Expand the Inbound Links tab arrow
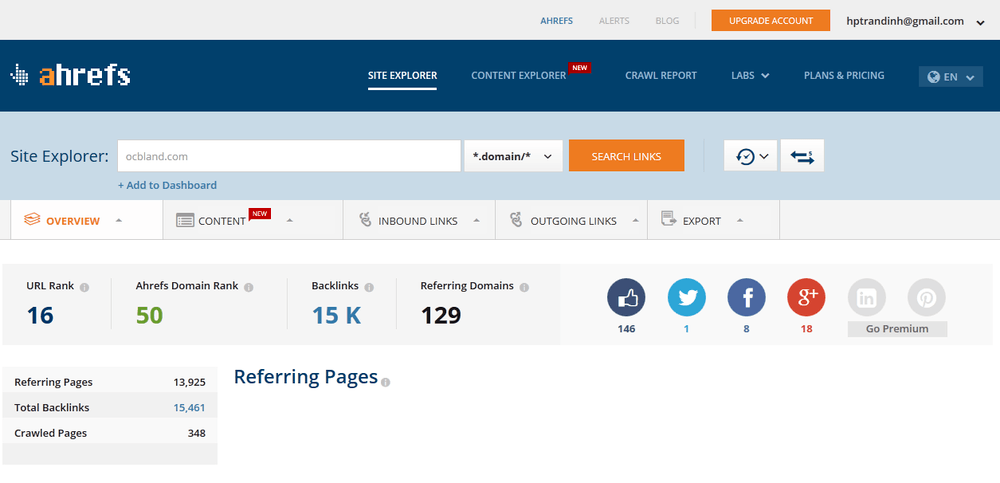Screen dimensions: 1000x483 tap(476, 220)
